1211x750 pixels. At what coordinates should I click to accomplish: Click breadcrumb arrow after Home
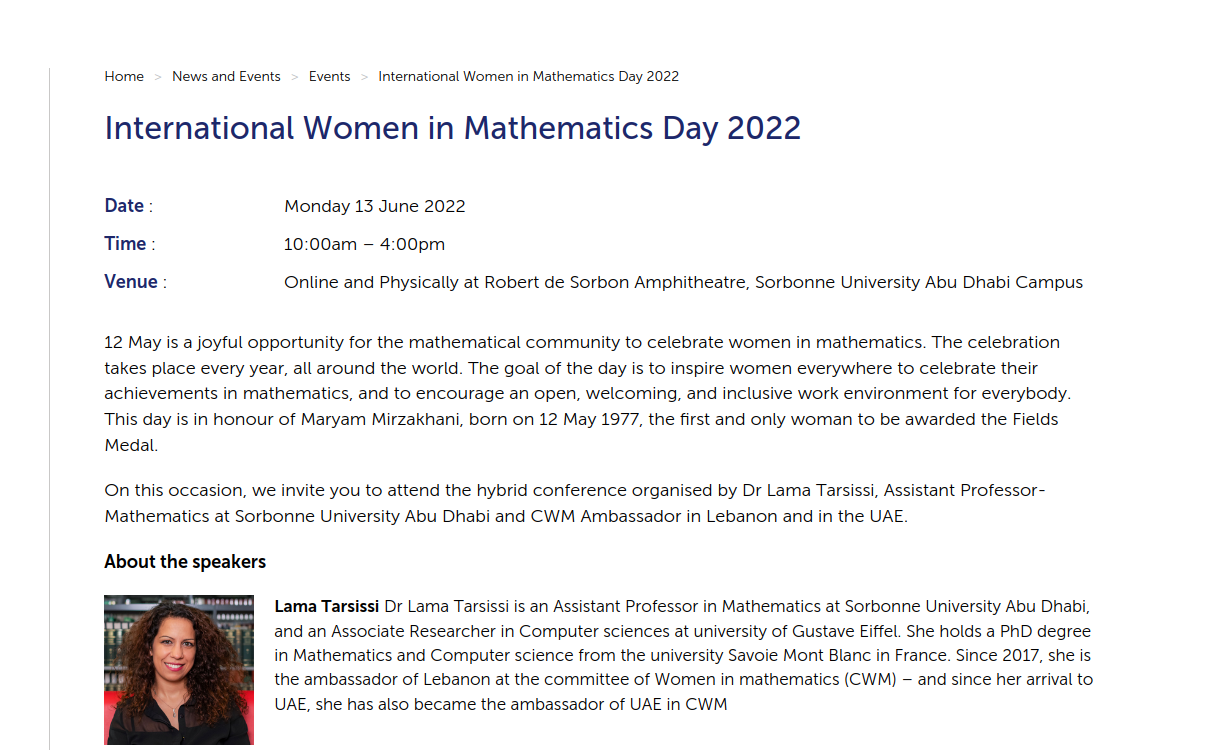tap(158, 77)
